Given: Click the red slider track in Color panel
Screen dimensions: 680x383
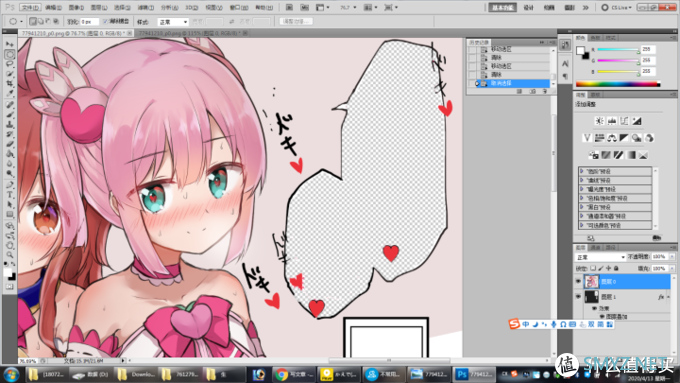Looking at the screenshot, I should pos(618,49).
